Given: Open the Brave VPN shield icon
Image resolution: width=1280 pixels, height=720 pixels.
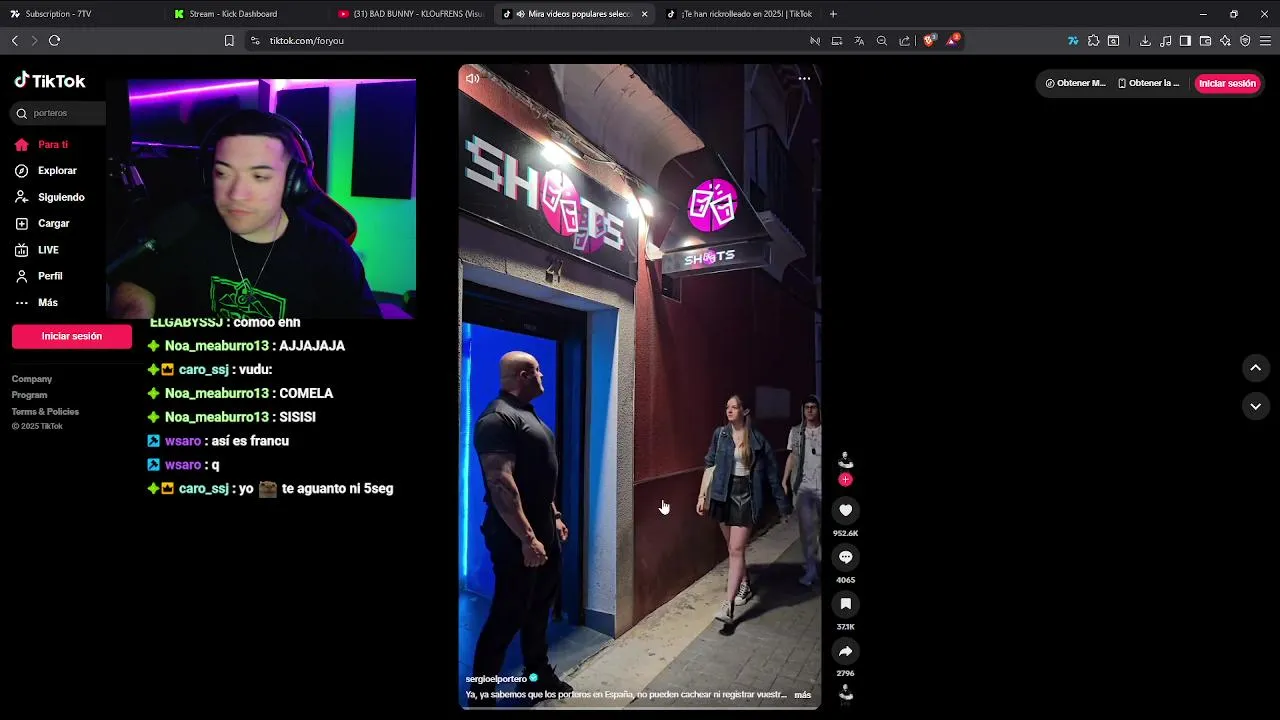Looking at the screenshot, I should 1245,41.
